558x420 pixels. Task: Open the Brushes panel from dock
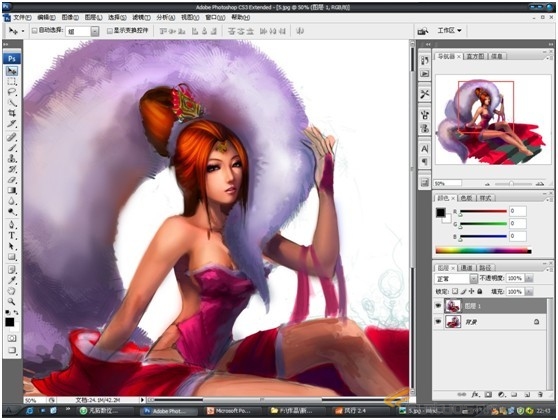[425, 115]
